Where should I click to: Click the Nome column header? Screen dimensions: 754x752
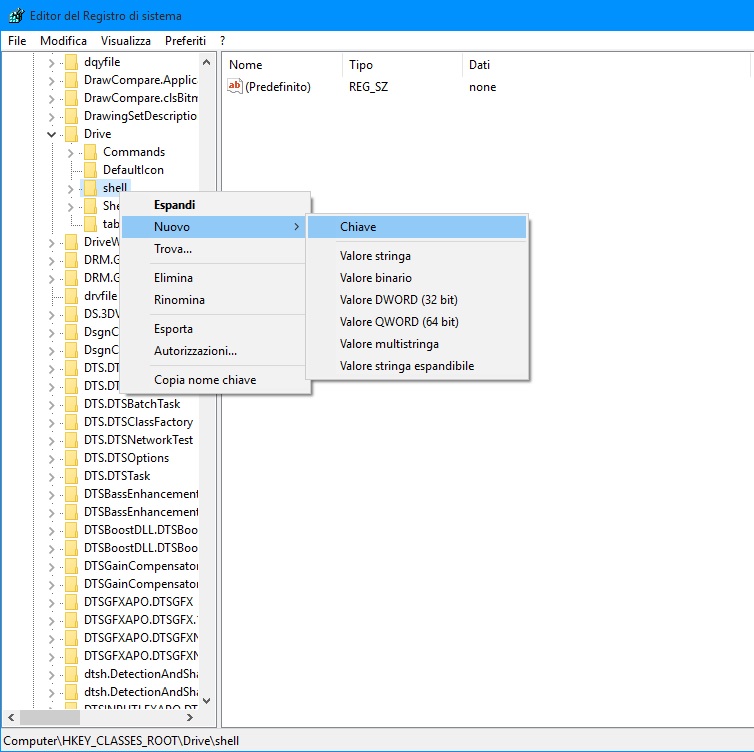pos(246,65)
